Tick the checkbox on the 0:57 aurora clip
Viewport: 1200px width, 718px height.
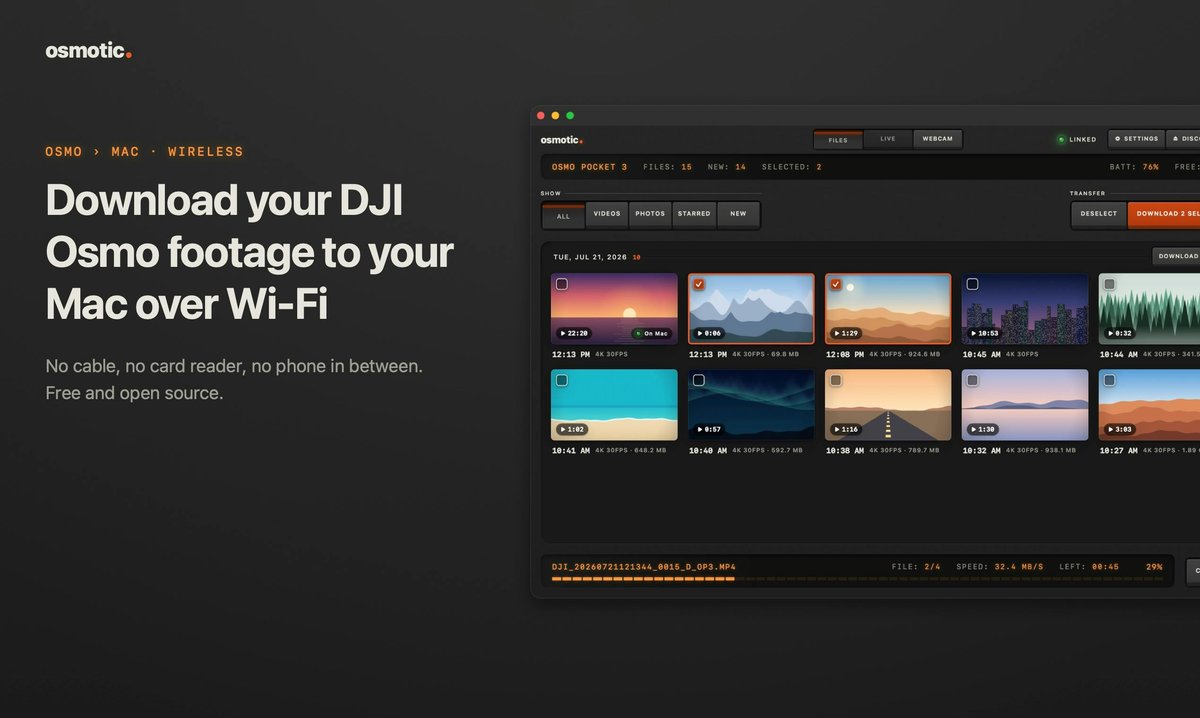tap(699, 380)
